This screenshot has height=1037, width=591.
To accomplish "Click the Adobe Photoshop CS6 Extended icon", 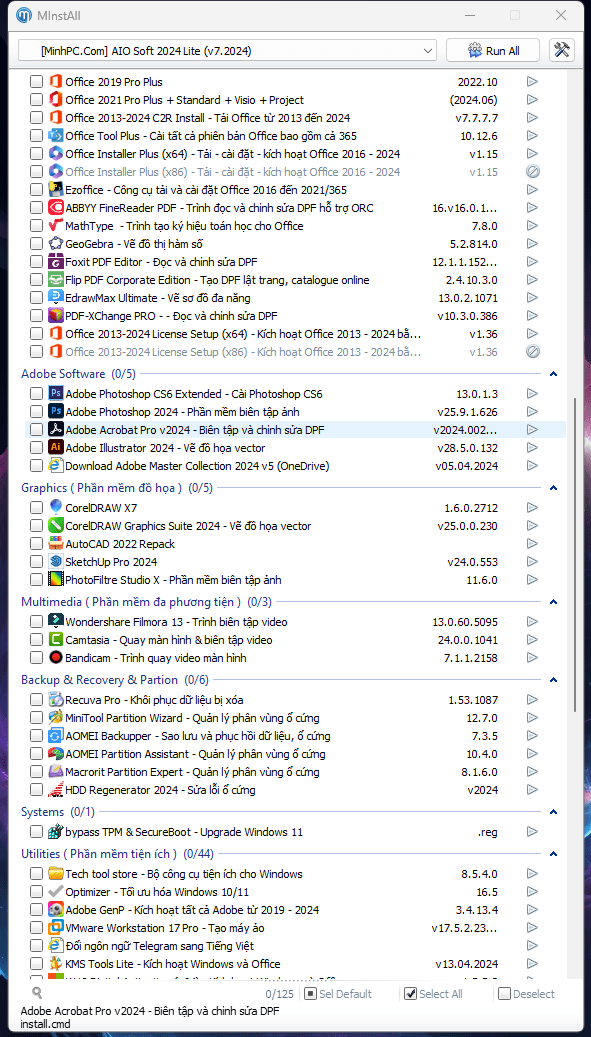I will coord(56,394).
